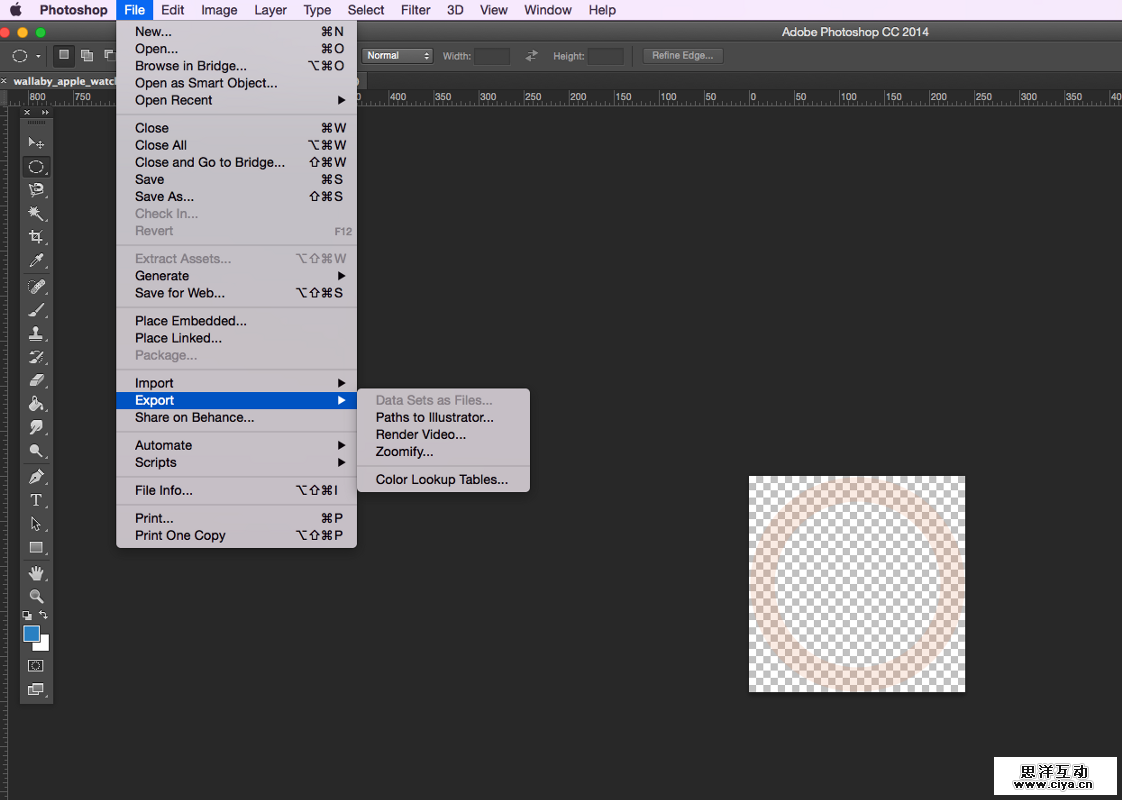Click the blue foreground color swatch
The image size is (1122, 800).
pos(32,634)
